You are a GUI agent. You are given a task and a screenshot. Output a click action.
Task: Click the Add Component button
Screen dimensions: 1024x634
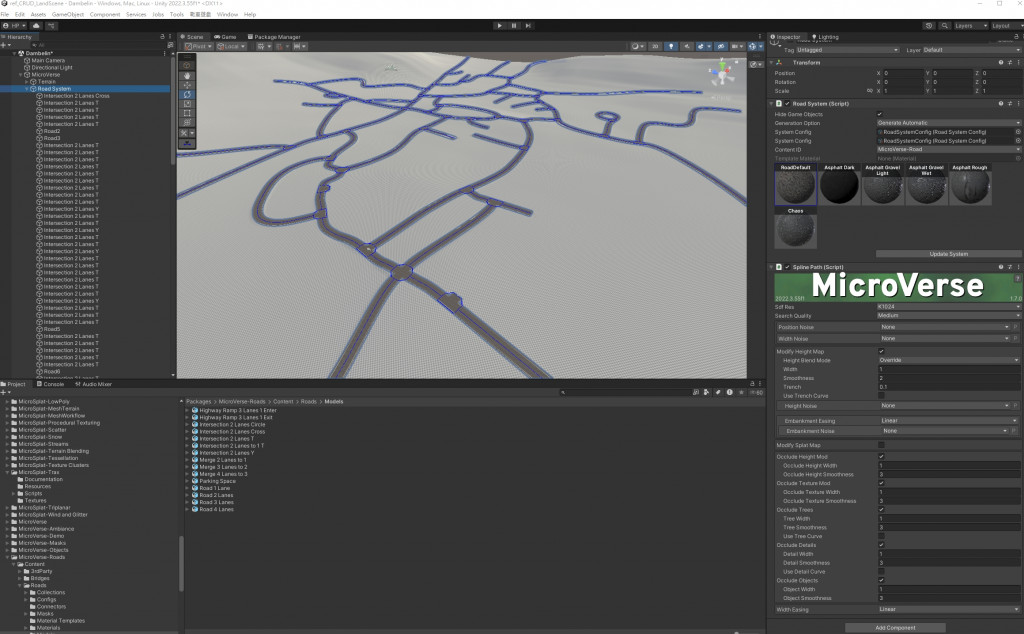coord(895,628)
